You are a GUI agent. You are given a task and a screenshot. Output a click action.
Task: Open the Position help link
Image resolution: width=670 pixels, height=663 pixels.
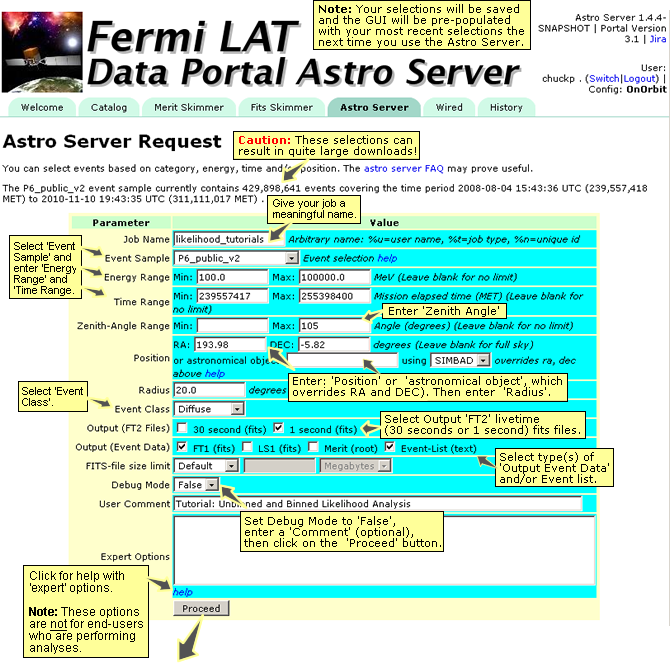click(214, 373)
